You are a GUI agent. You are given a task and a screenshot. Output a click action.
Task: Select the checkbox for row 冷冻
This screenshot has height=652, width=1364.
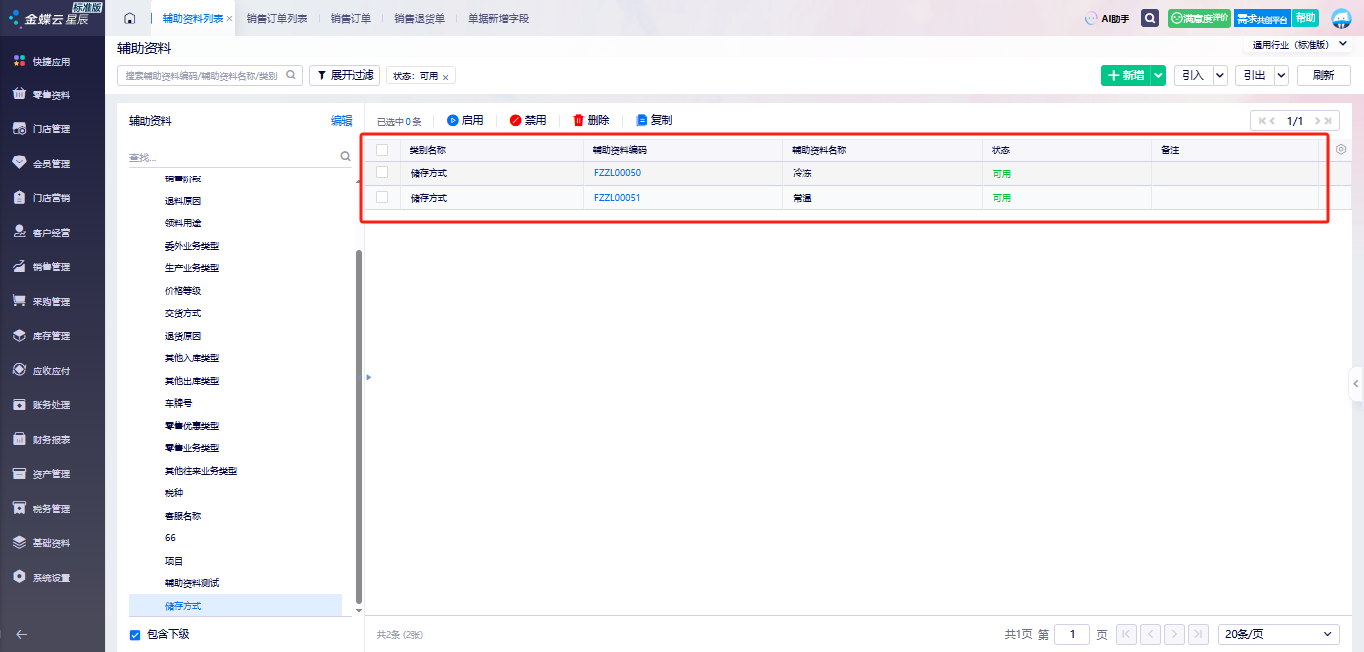click(382, 173)
